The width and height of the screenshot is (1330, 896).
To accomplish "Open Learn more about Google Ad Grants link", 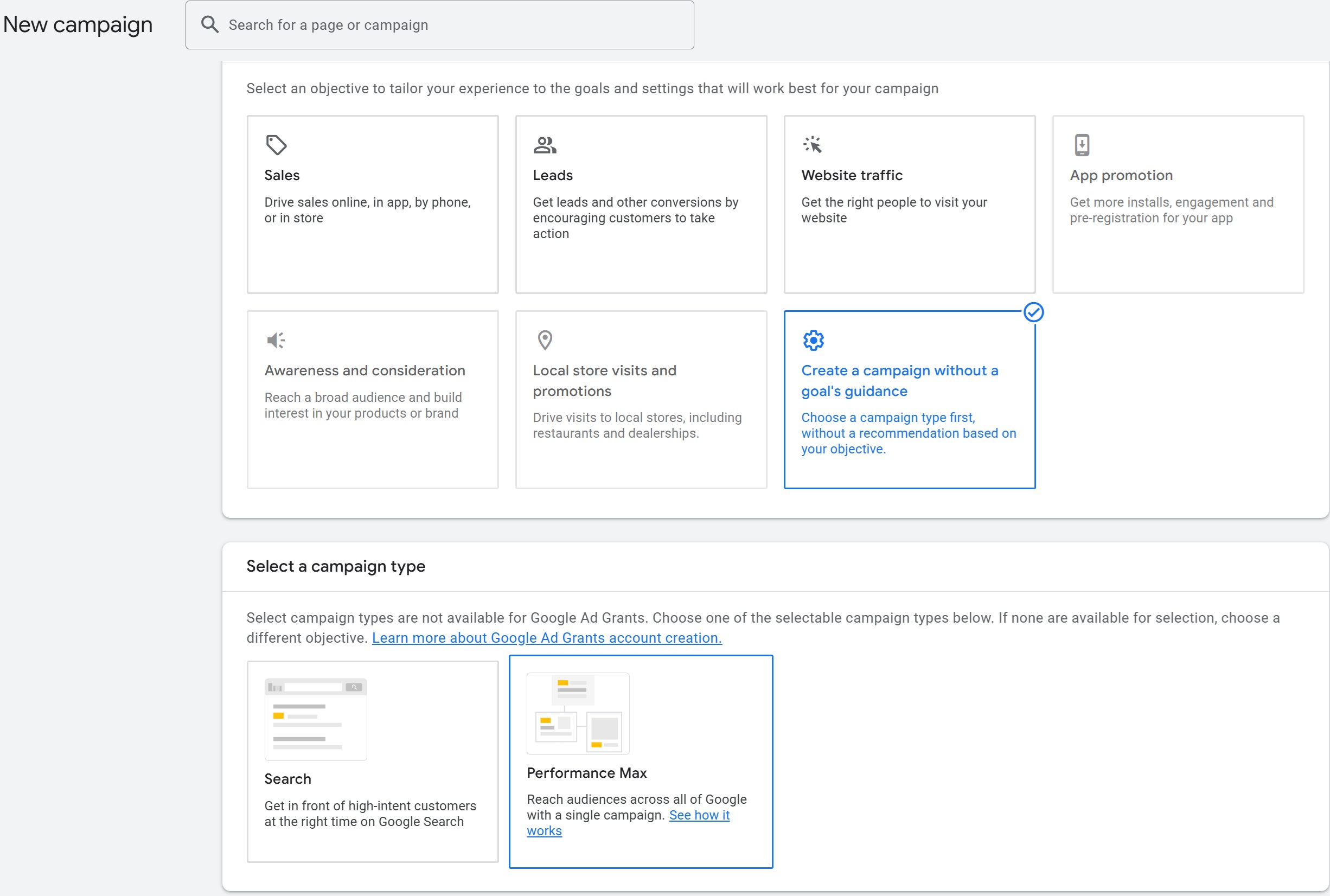I will point(546,638).
